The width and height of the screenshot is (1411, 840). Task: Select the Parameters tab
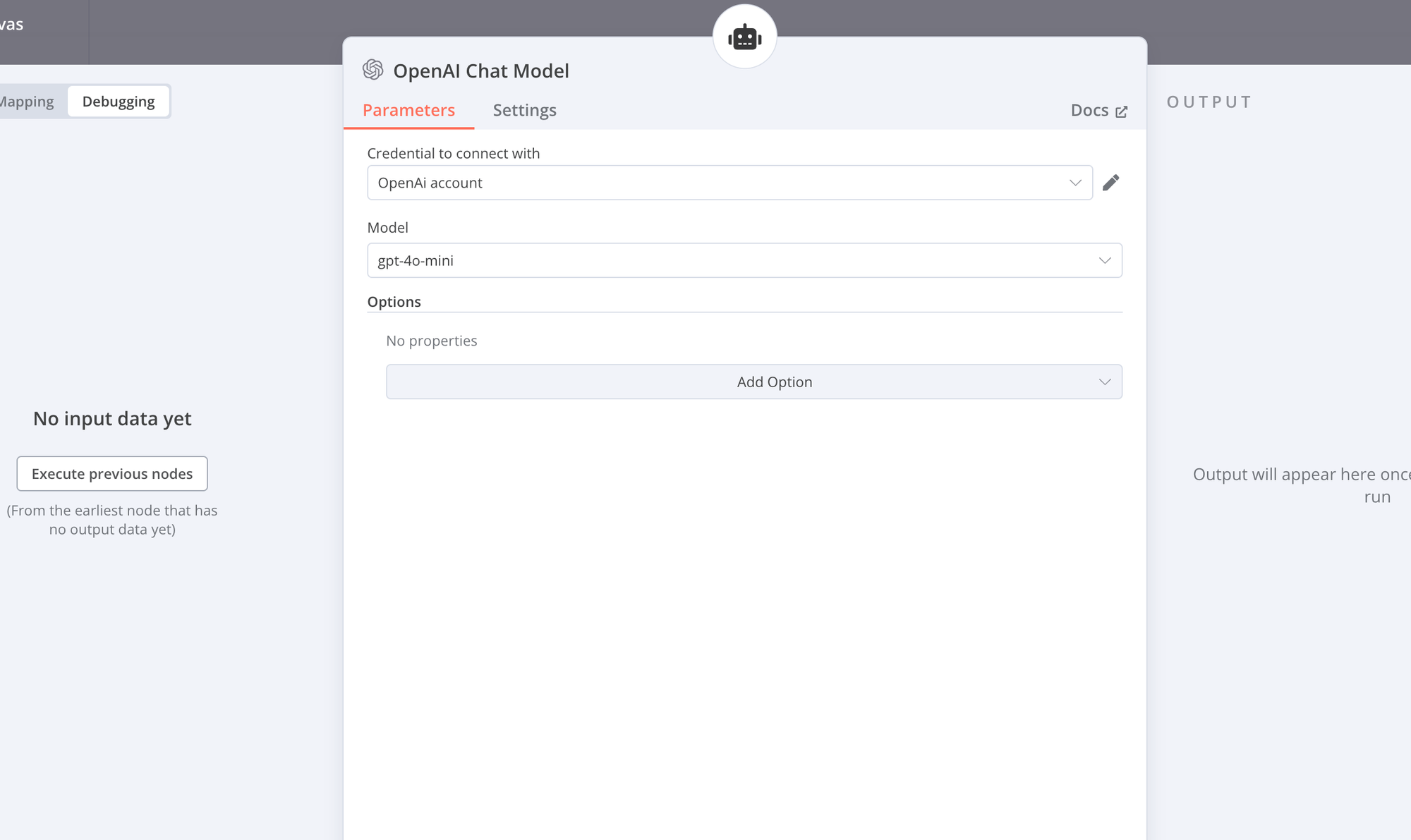408,110
